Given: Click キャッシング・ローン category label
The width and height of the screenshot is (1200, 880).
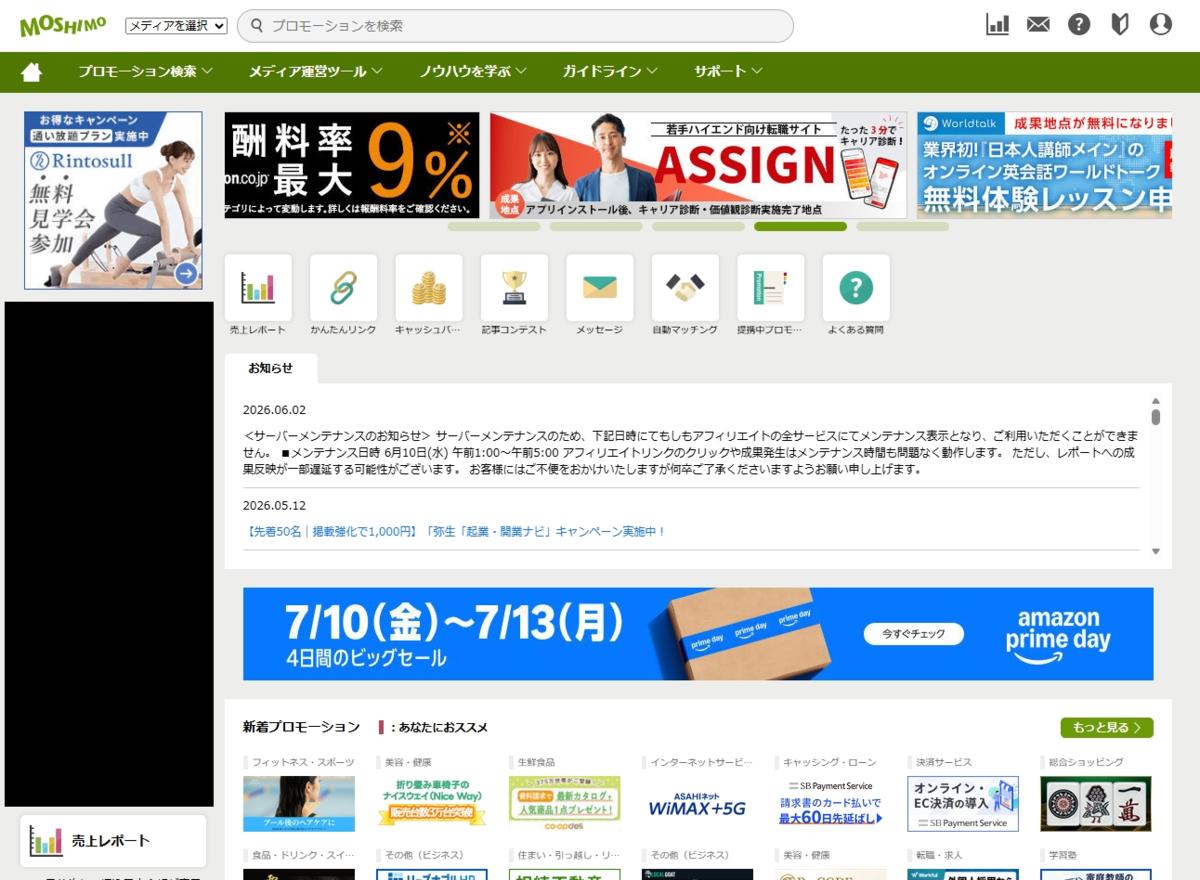Looking at the screenshot, I should [830, 762].
